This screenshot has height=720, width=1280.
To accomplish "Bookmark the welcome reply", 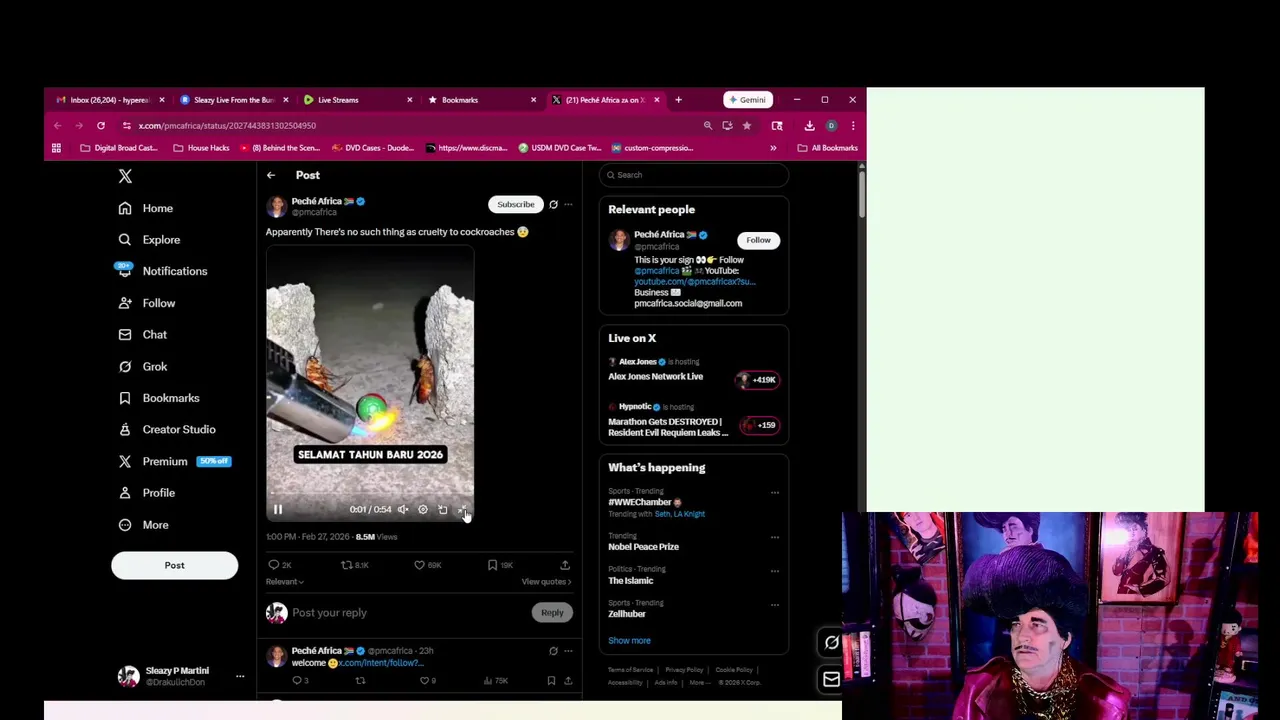I will (x=551, y=681).
